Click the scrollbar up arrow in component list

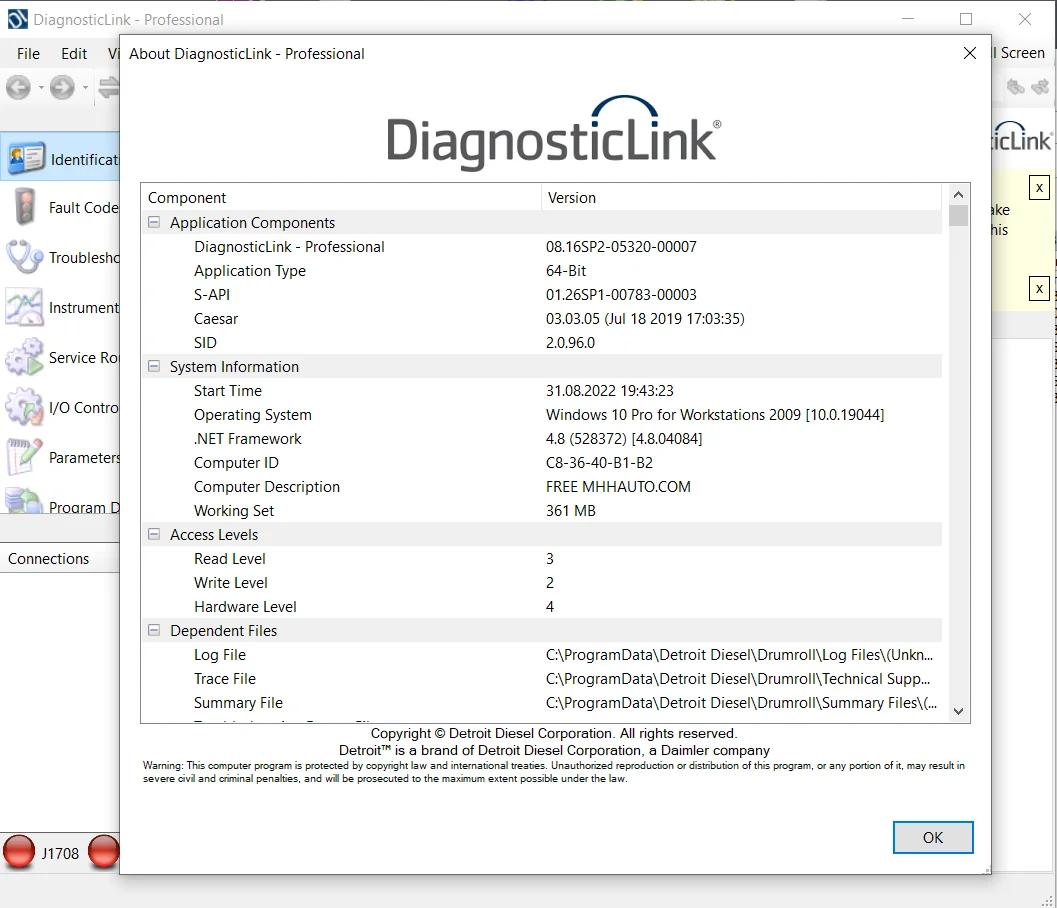(x=958, y=195)
